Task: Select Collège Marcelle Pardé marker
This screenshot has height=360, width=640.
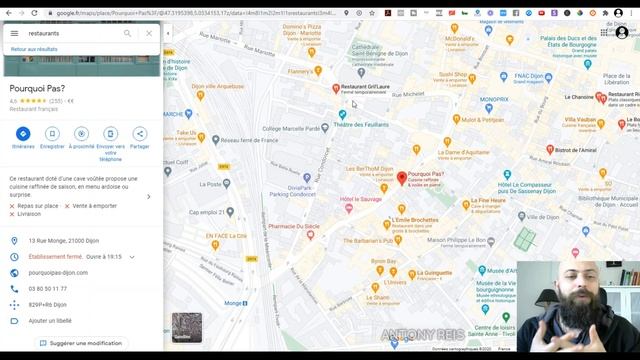Action: click(x=325, y=128)
